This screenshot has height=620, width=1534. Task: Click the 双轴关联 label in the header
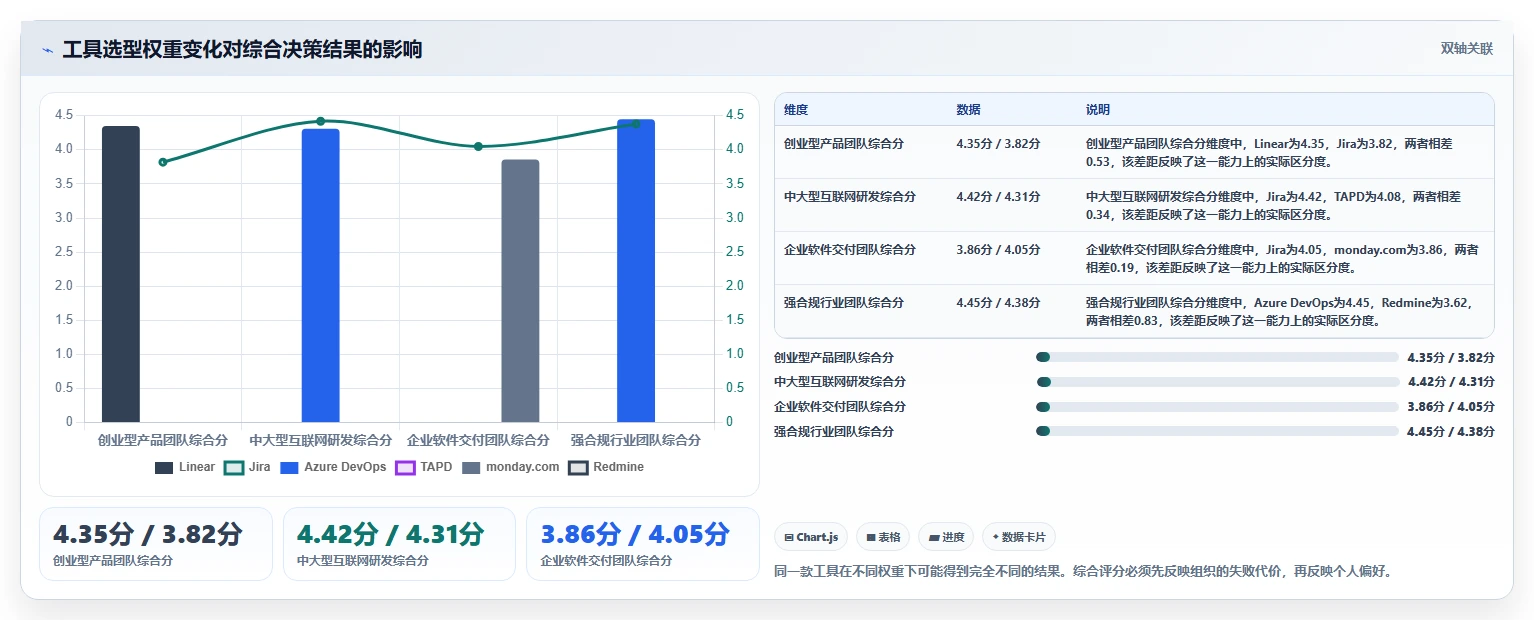click(1467, 49)
